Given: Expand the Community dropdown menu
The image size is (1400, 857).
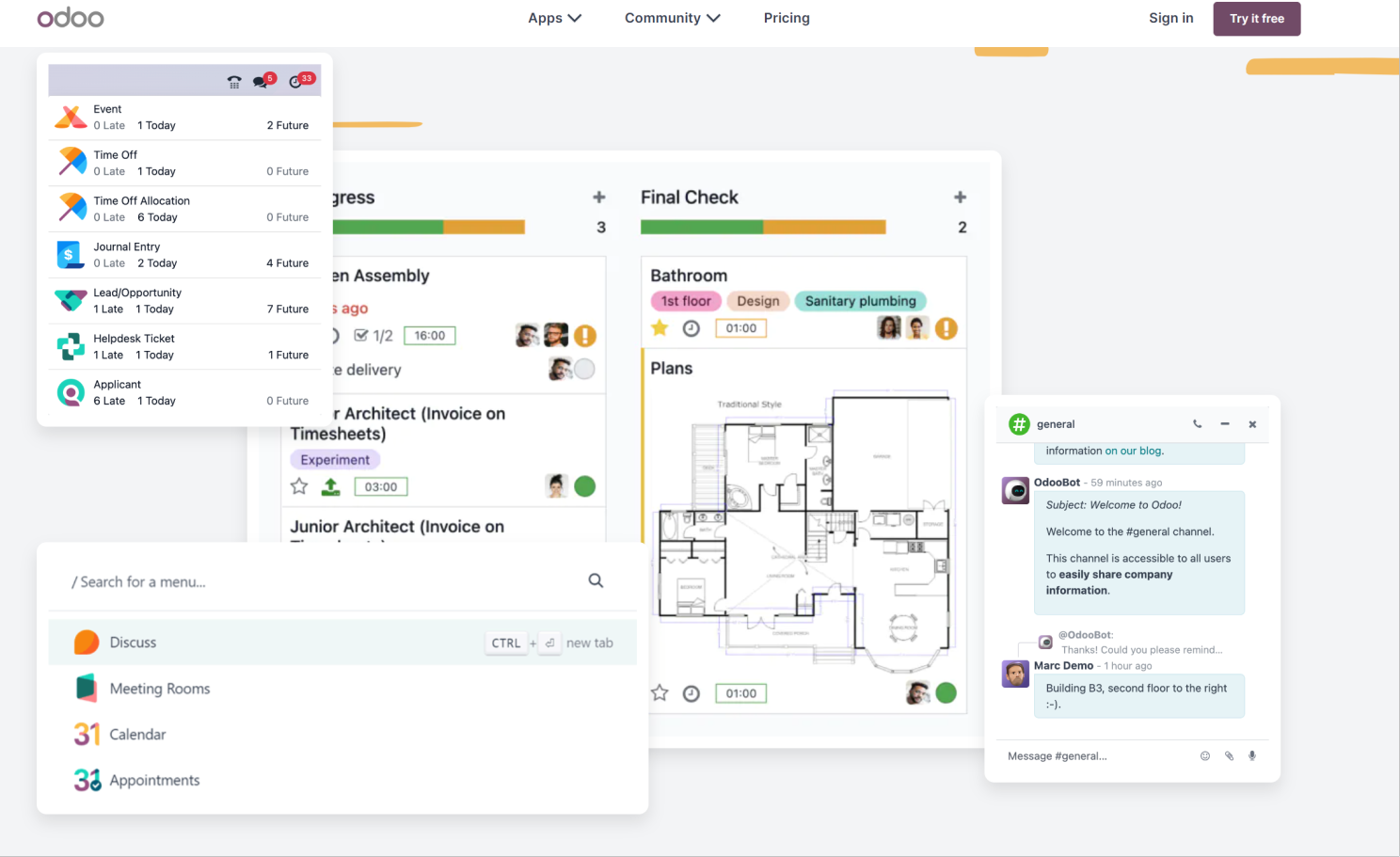Looking at the screenshot, I should click(673, 18).
